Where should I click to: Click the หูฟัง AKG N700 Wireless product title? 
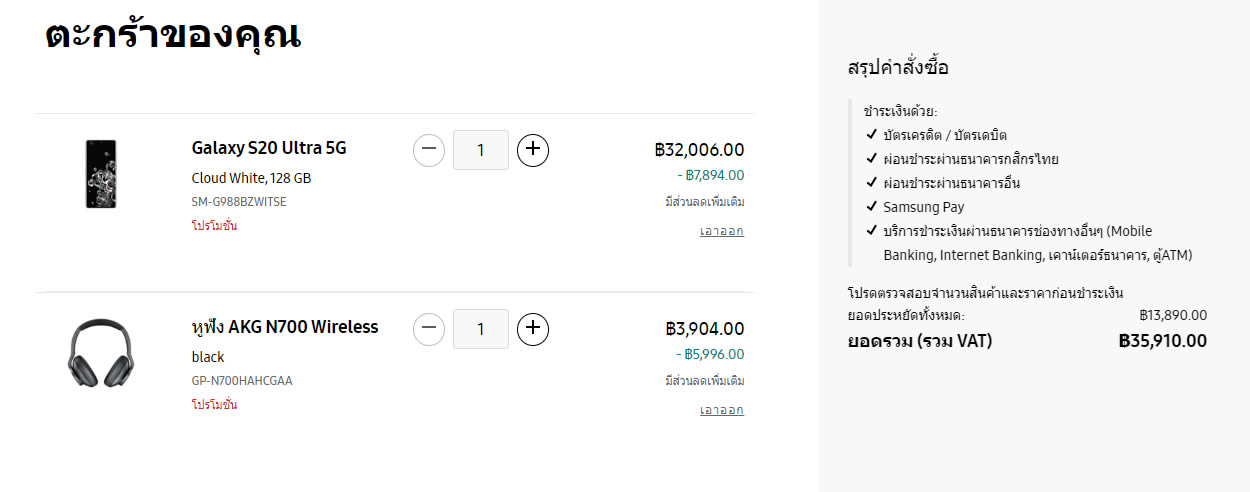point(284,327)
